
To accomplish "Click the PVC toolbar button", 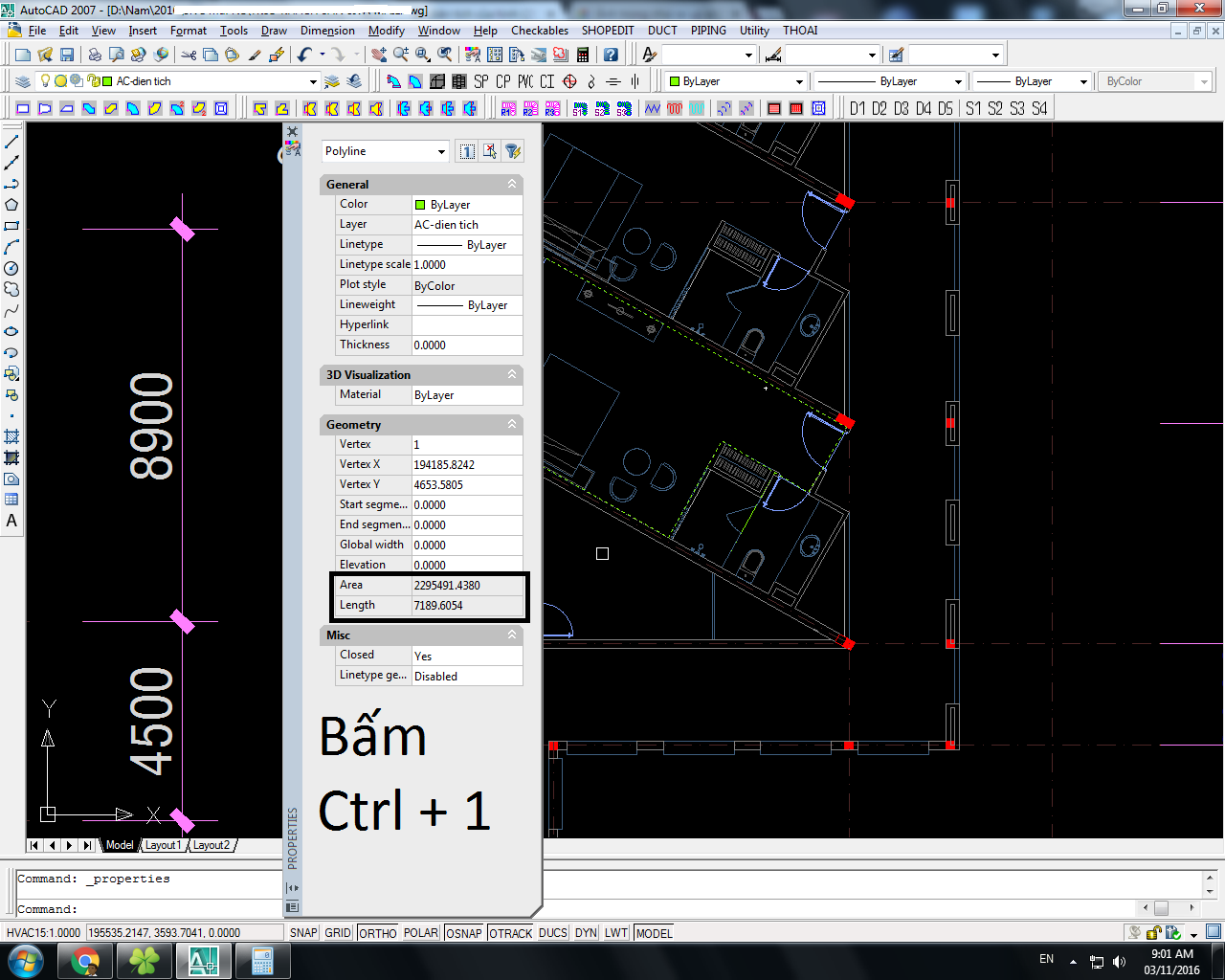I will tap(525, 81).
